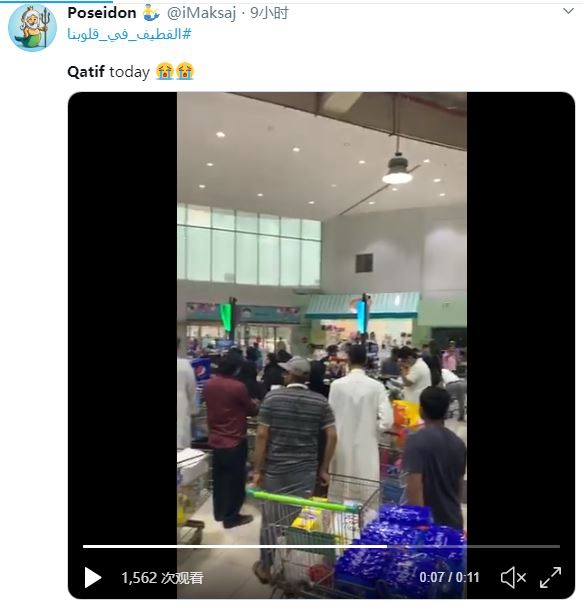Click the merman emoji beside Poseidon
Image resolution: width=583 pixels, height=611 pixels.
[x=151, y=13]
